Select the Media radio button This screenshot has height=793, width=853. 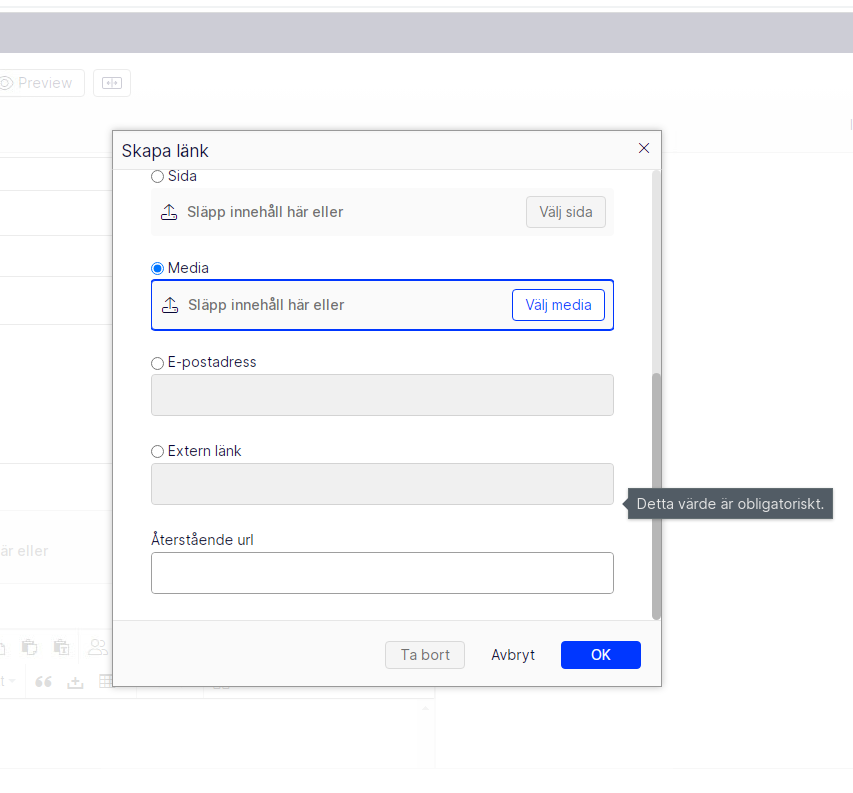coord(157,269)
